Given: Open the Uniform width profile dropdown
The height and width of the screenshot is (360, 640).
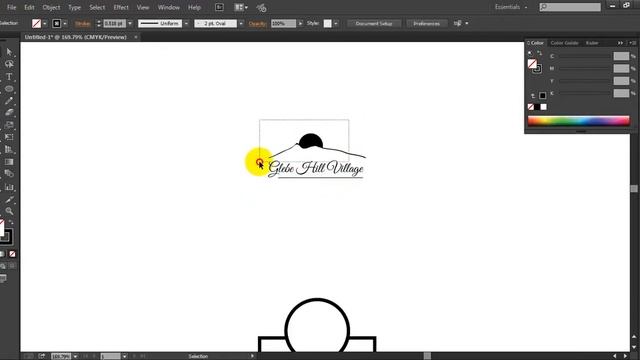Looking at the screenshot, I should tap(186, 24).
